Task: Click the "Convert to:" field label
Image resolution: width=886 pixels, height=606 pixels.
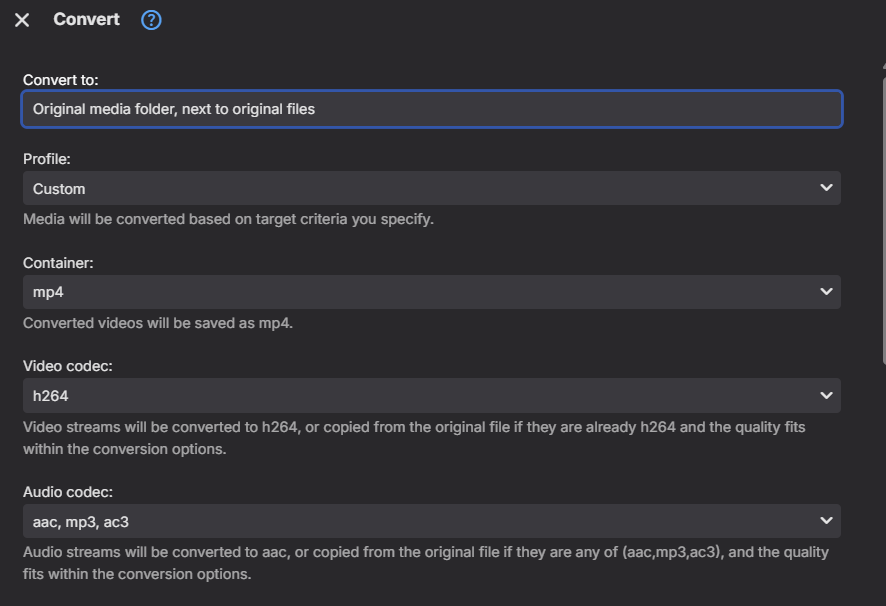Action: click(x=60, y=80)
